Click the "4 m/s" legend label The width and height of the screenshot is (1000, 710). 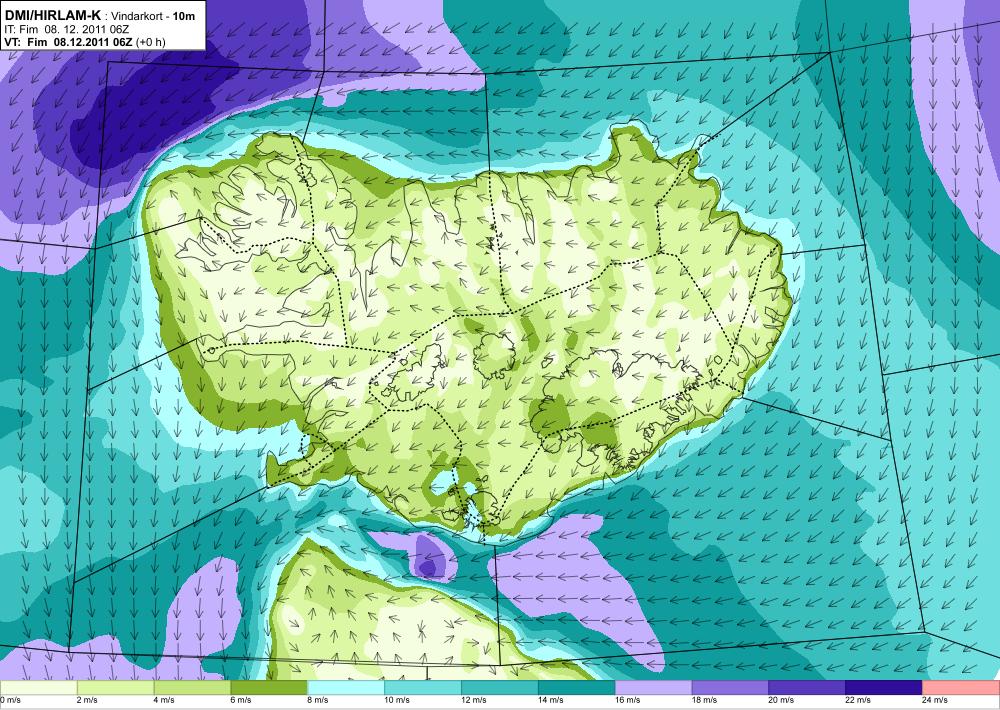coord(165,700)
